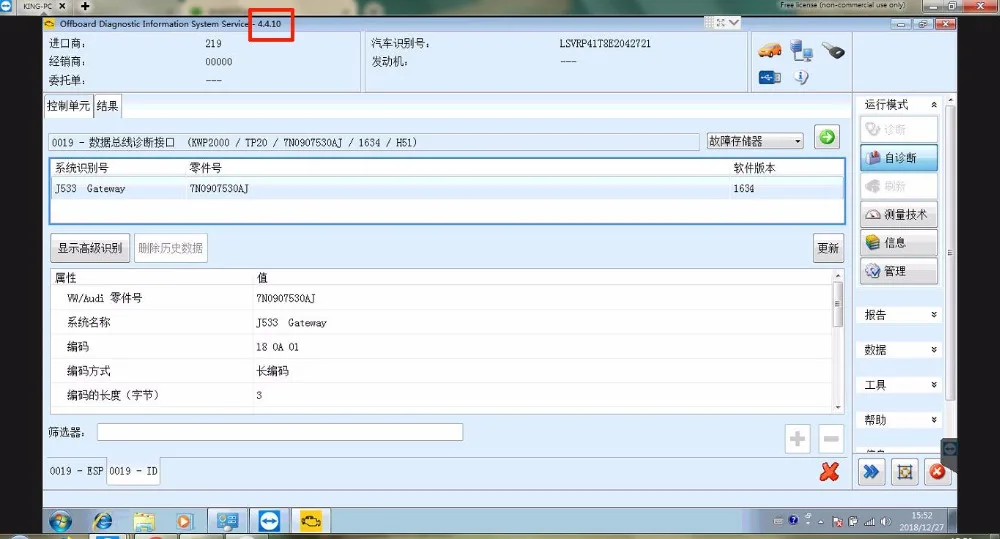Click the orange car vehicle icon
This screenshot has width=1000, height=539.
[x=770, y=50]
